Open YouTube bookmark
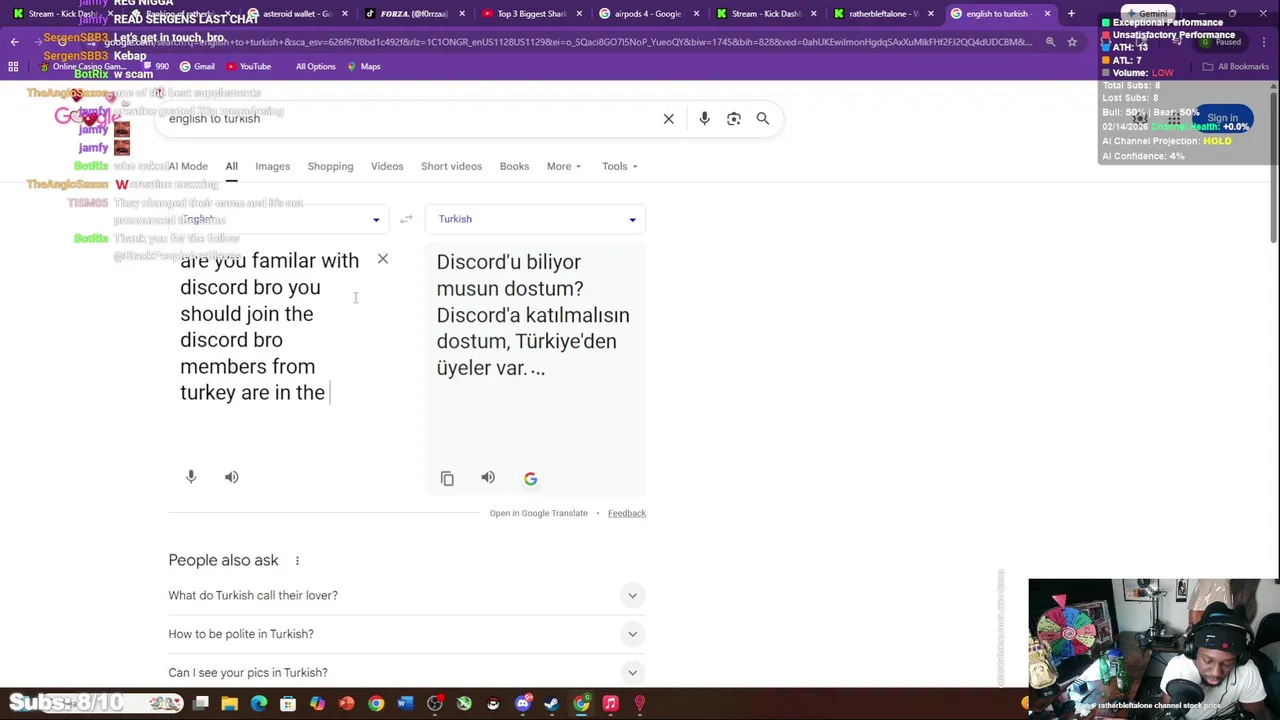 [x=248, y=66]
